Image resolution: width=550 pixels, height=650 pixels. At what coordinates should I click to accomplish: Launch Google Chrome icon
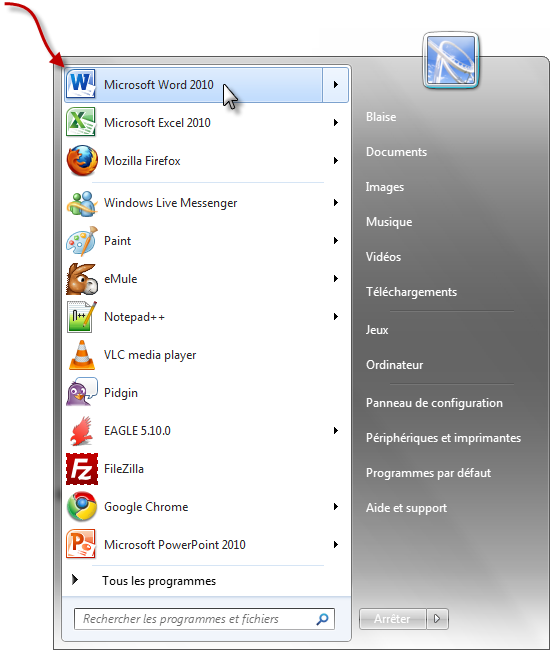click(82, 507)
